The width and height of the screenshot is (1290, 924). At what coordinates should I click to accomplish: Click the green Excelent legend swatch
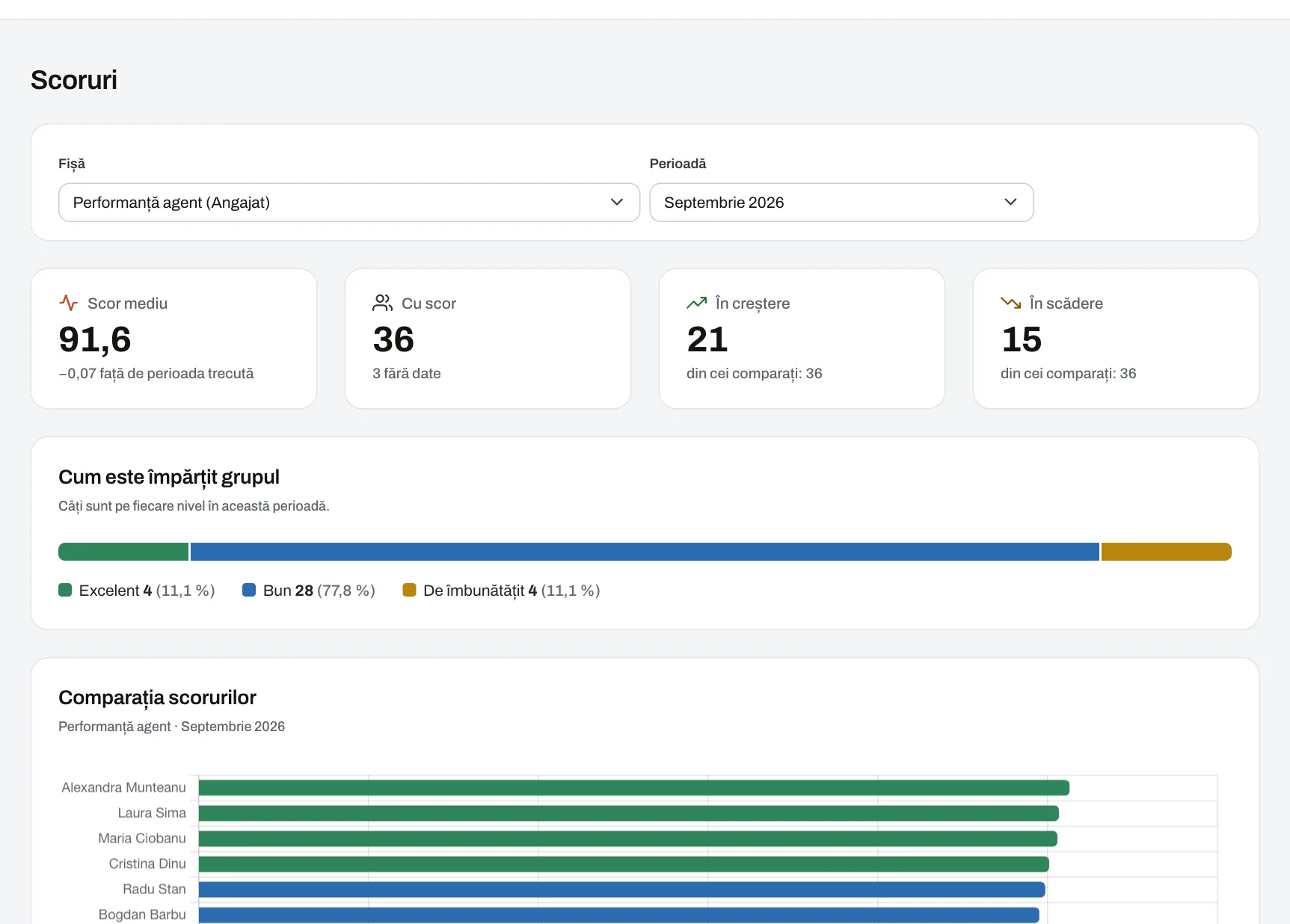(65, 590)
